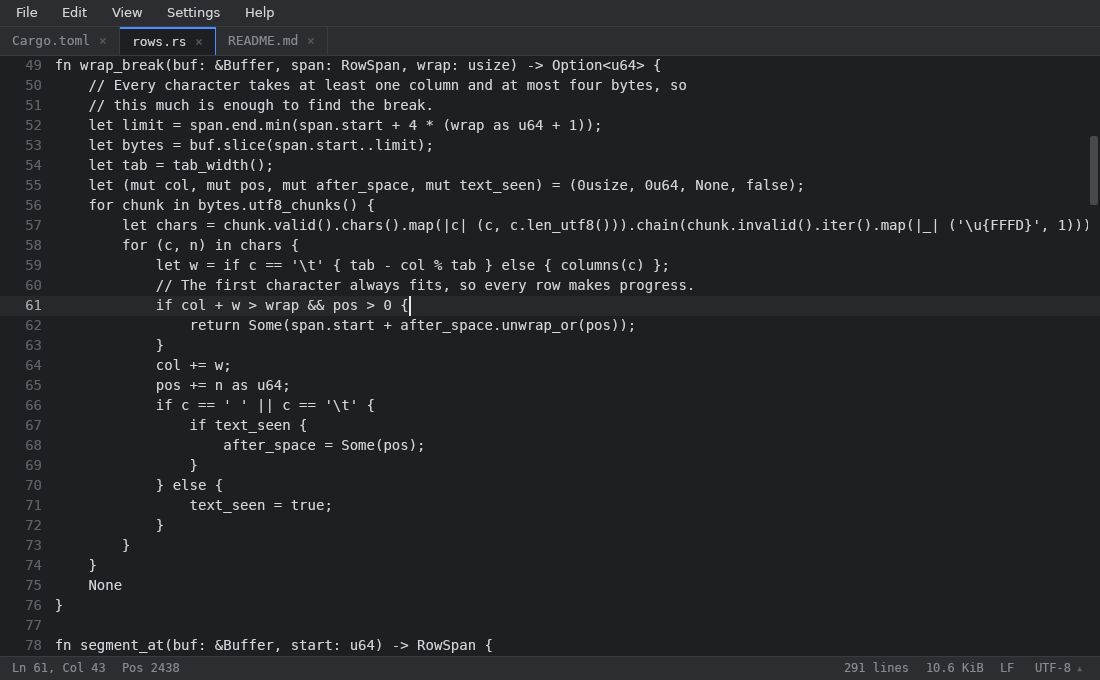Click the 'None' return value on line 75
1100x680 pixels.
coord(105,585)
